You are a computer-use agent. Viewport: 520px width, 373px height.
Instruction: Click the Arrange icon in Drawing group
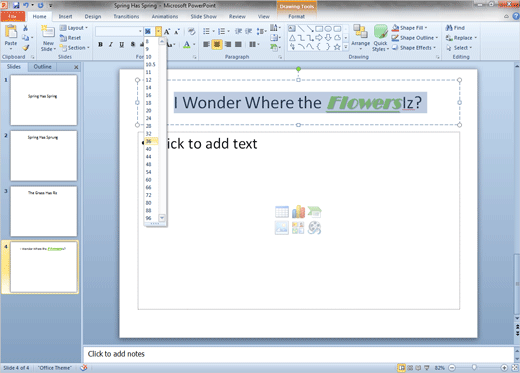(x=360, y=36)
